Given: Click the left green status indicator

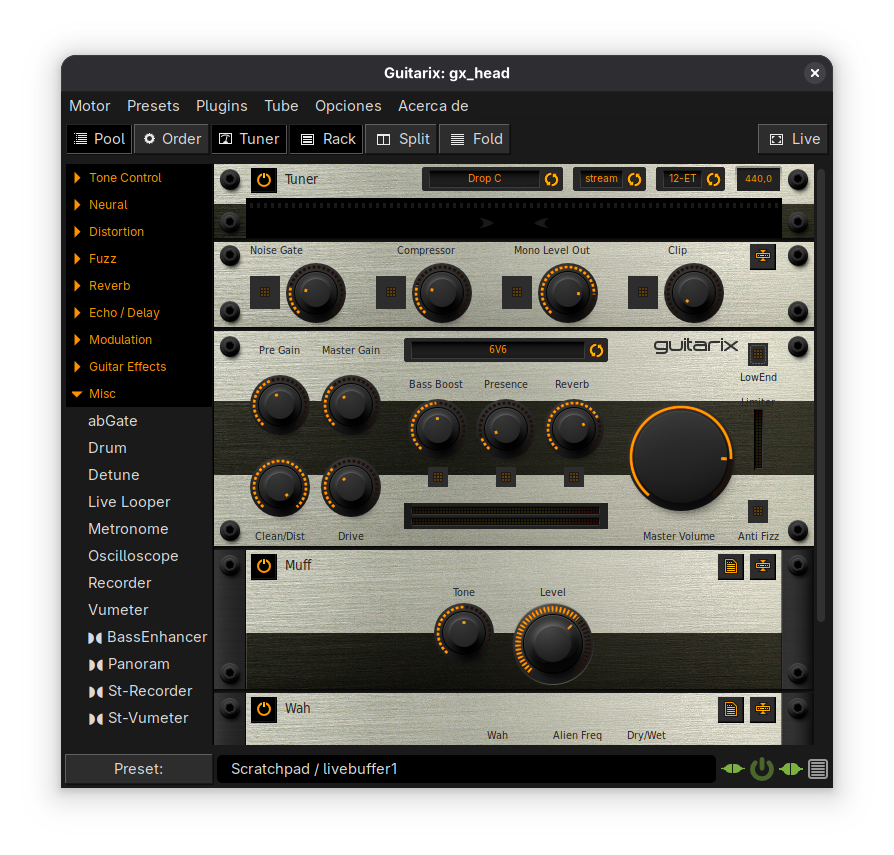Looking at the screenshot, I should (733, 769).
